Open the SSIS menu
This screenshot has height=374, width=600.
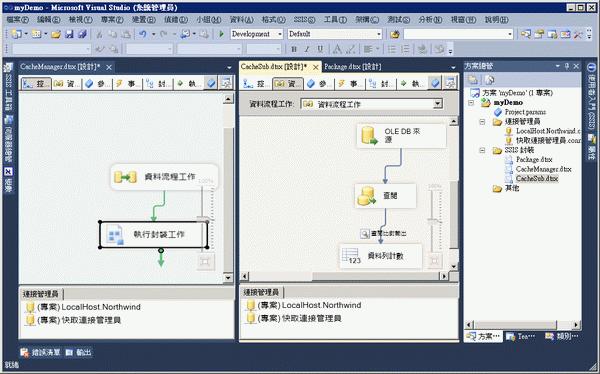[304, 20]
